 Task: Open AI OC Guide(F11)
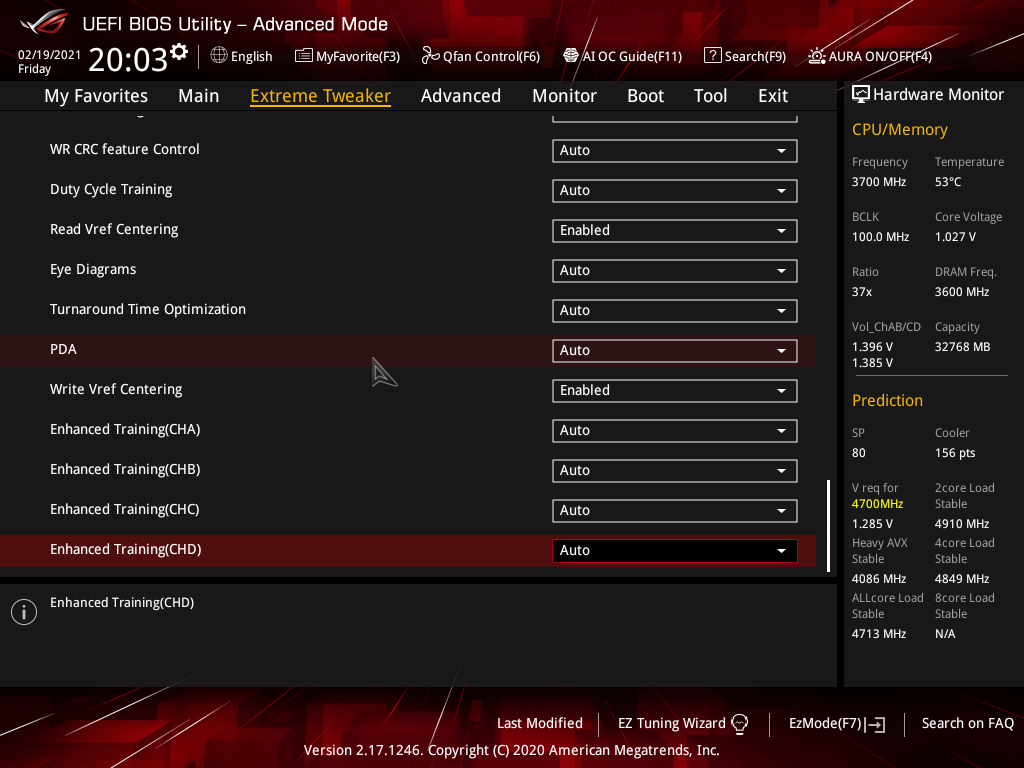622,56
